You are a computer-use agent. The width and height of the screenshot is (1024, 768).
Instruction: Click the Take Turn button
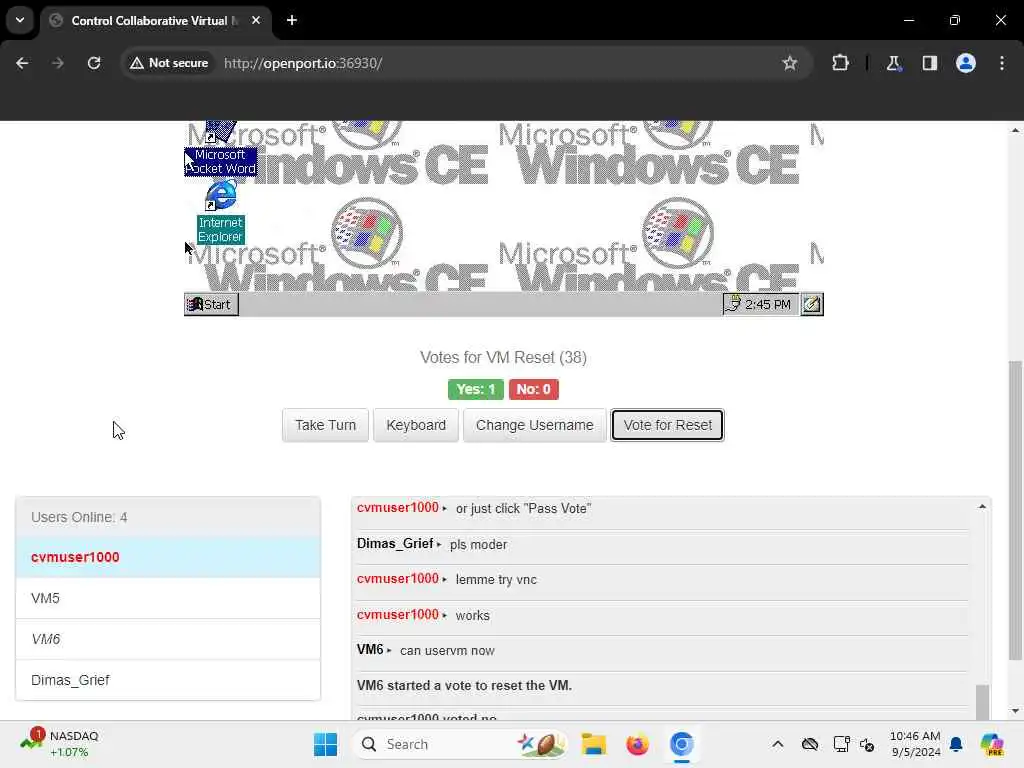click(x=325, y=425)
